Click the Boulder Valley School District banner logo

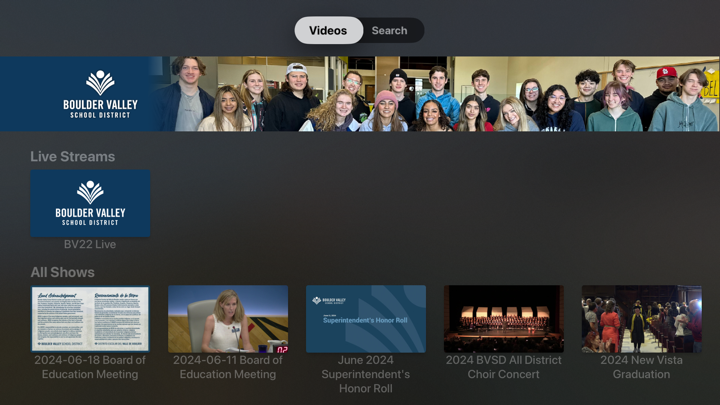click(x=100, y=94)
